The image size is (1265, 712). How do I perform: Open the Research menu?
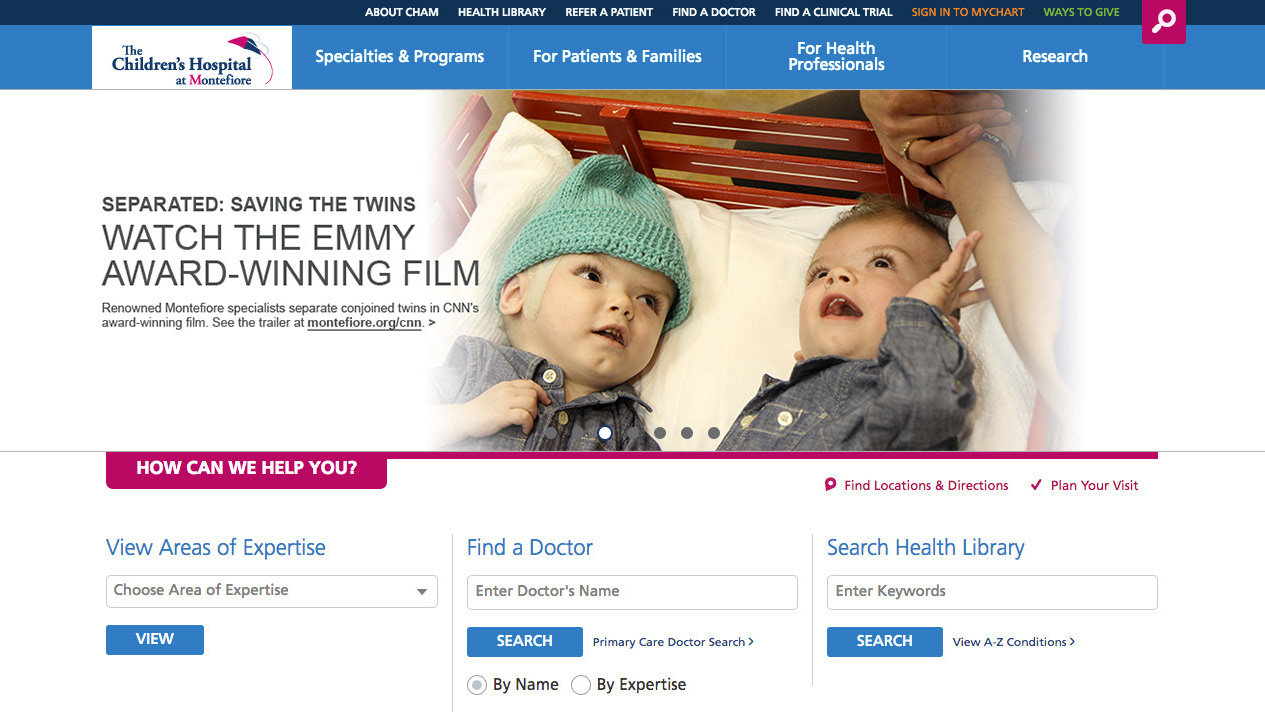coord(1055,57)
